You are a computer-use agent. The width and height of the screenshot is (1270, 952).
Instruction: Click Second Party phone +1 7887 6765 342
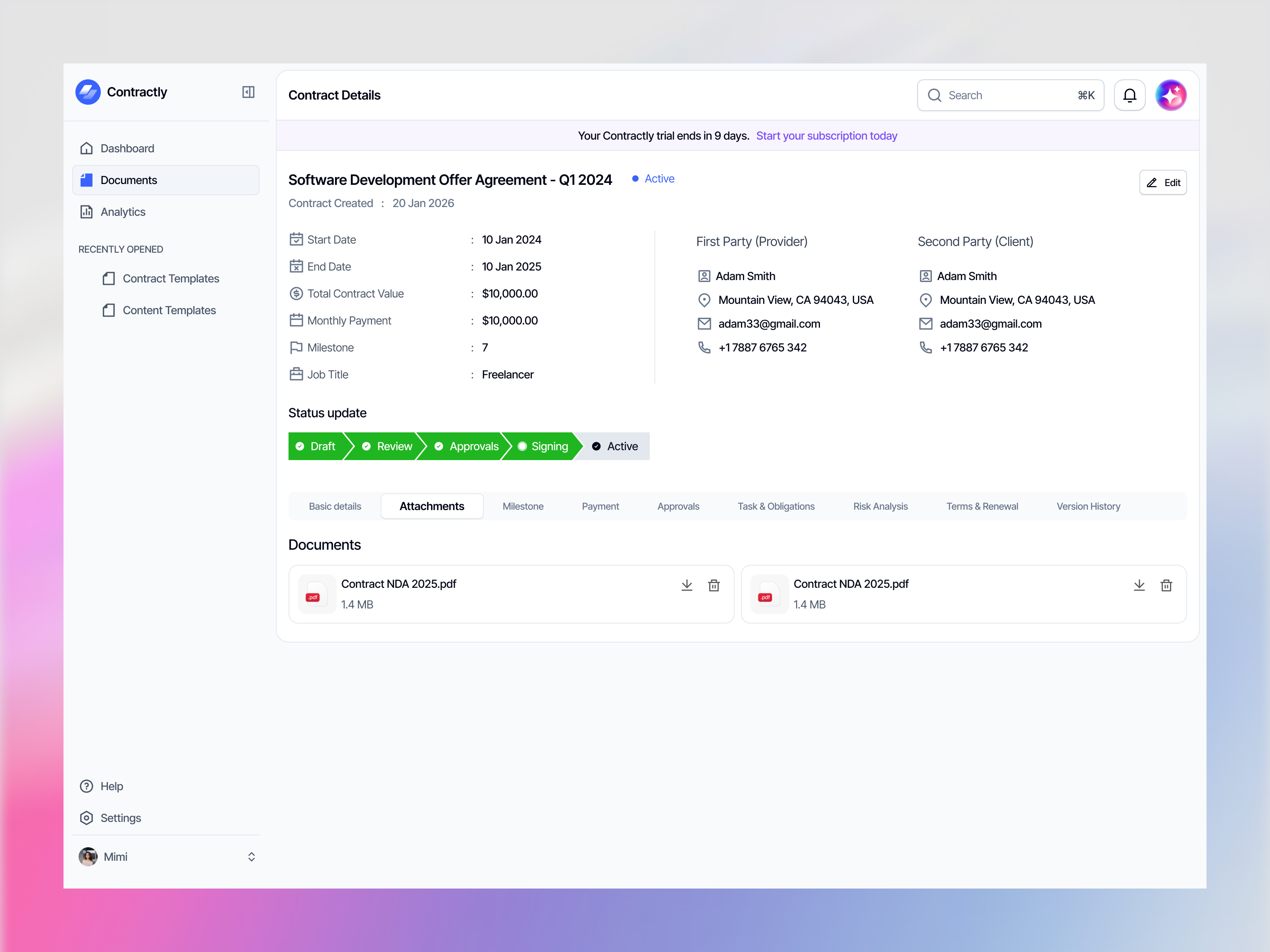[x=983, y=347]
